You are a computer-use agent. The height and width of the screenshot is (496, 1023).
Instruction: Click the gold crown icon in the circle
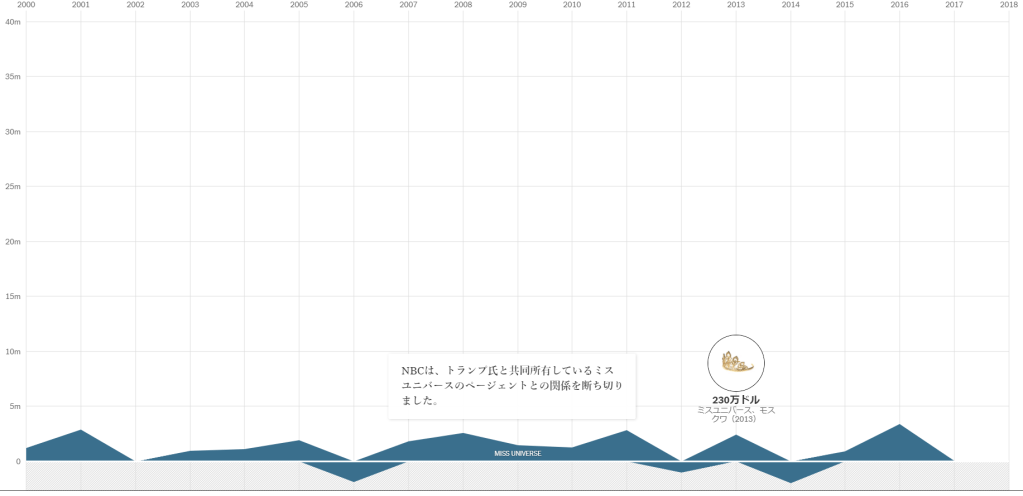point(736,362)
